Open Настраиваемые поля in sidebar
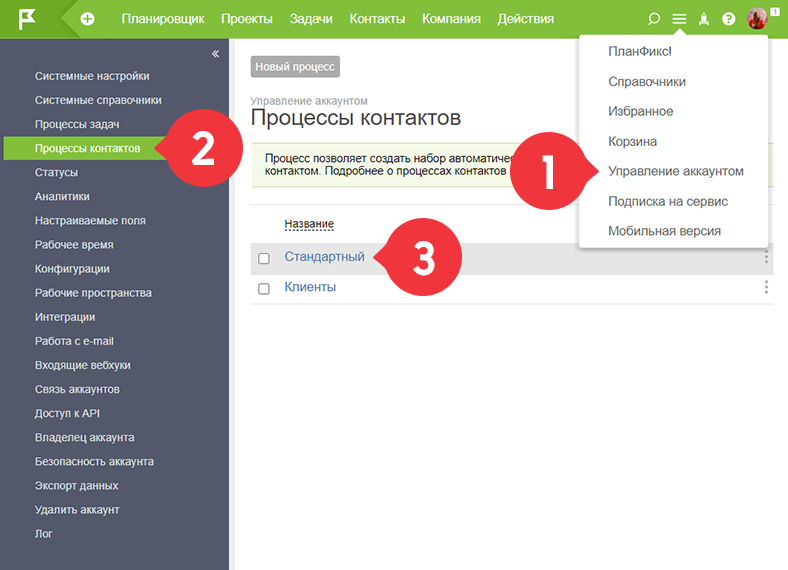The image size is (788, 570). pos(90,221)
